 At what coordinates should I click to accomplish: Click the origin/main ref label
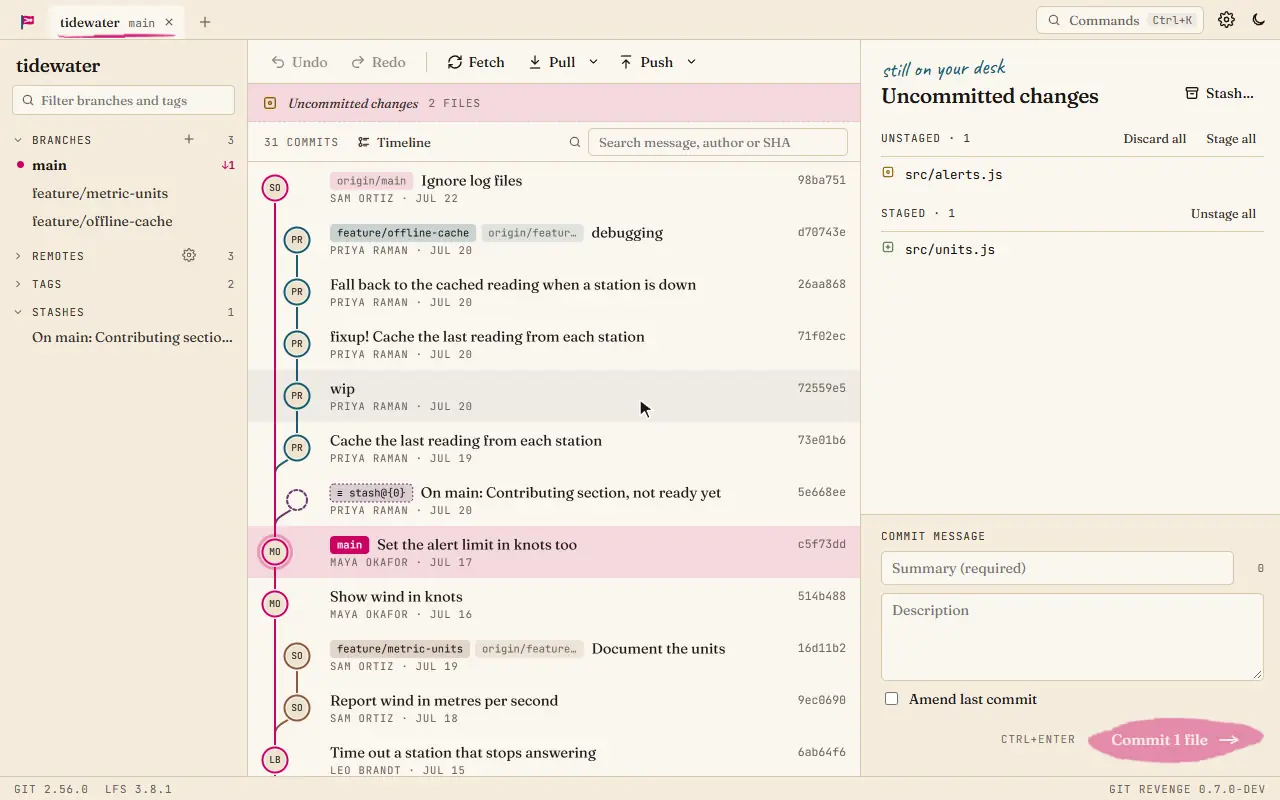(x=371, y=181)
